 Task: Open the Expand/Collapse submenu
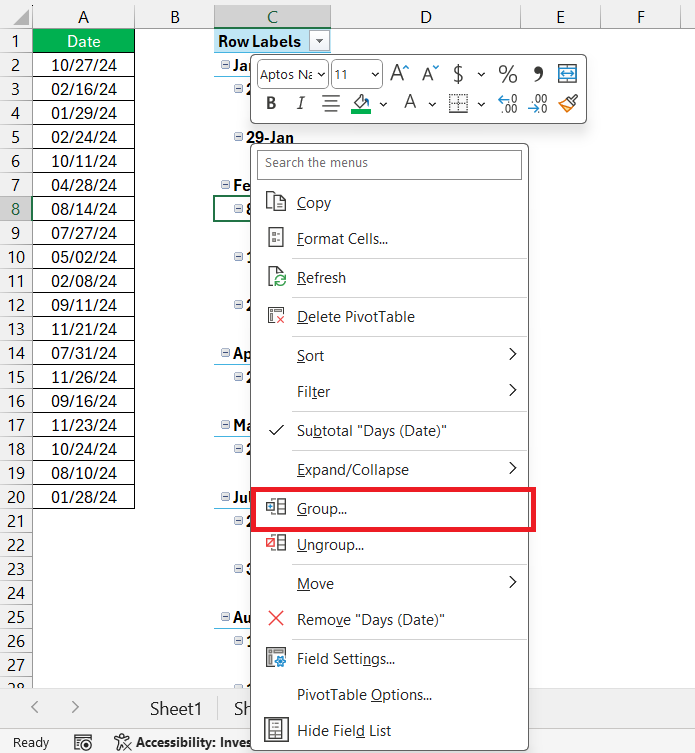pyautogui.click(x=389, y=469)
